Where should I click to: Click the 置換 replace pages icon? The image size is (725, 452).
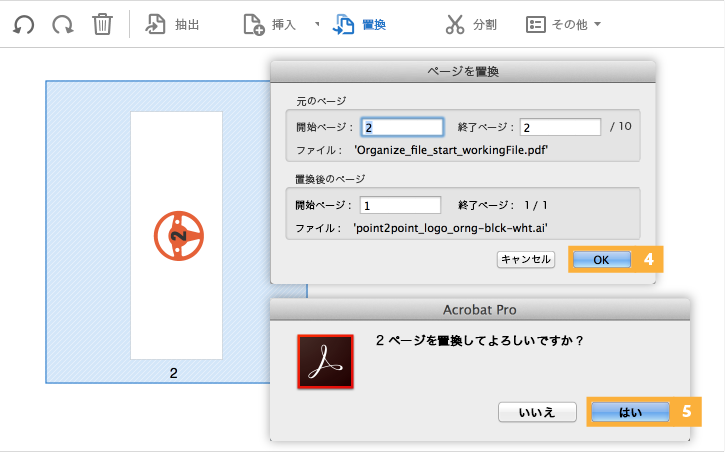tap(343, 24)
